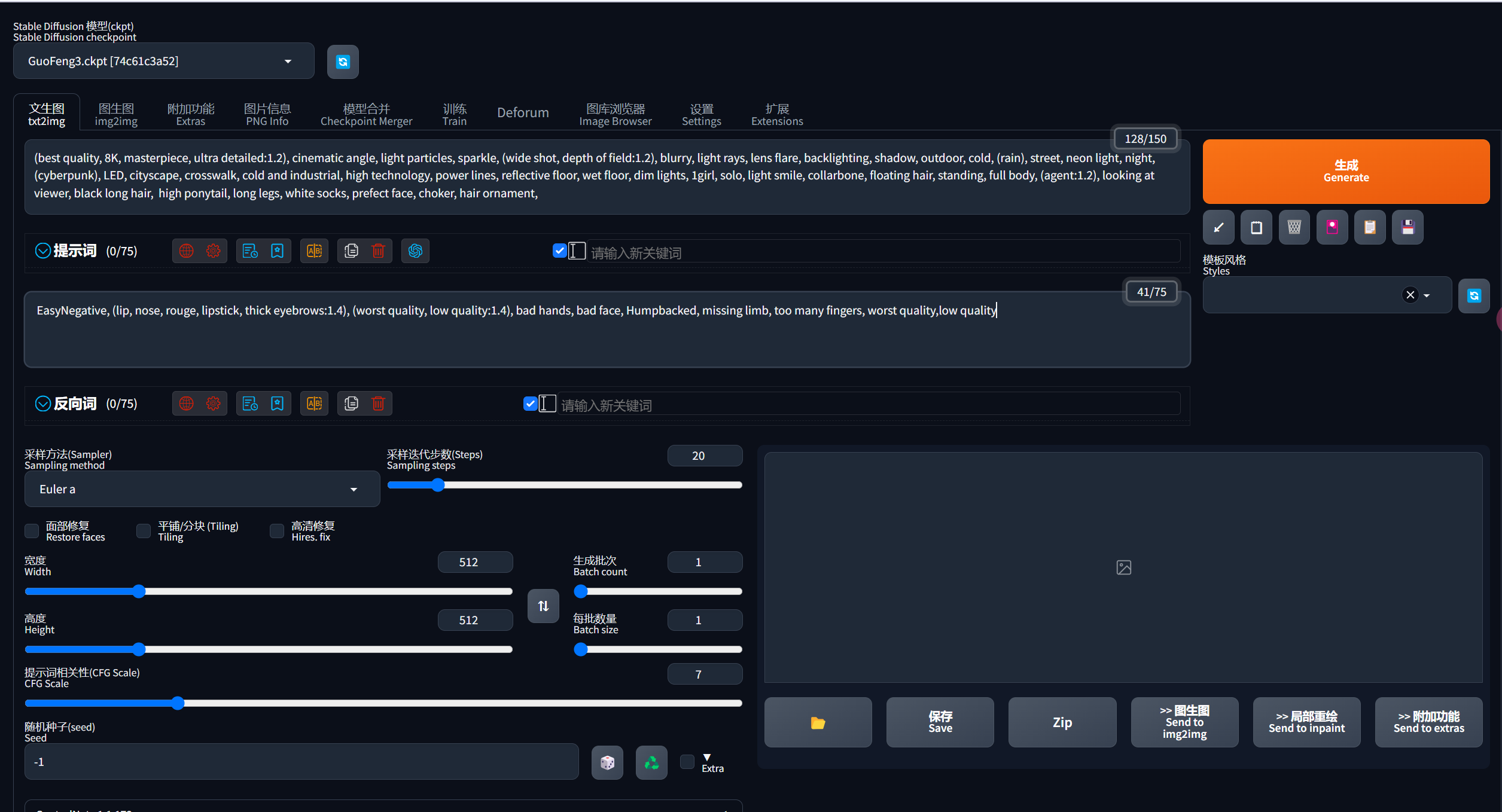Image resolution: width=1502 pixels, height=812 pixels.
Task: Toggle the Extra seed checkbox
Action: [x=687, y=762]
